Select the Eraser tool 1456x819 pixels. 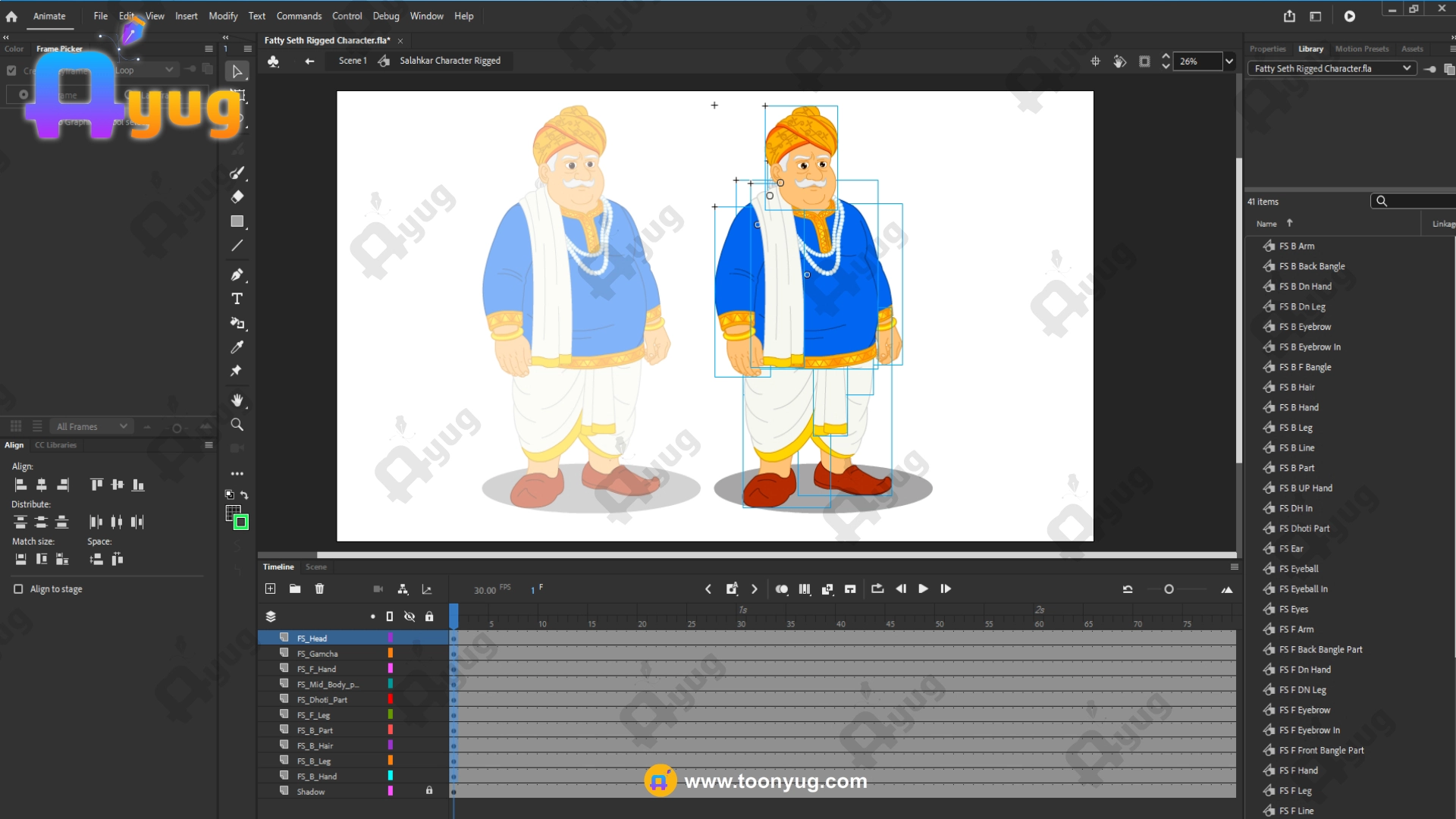coord(237,197)
